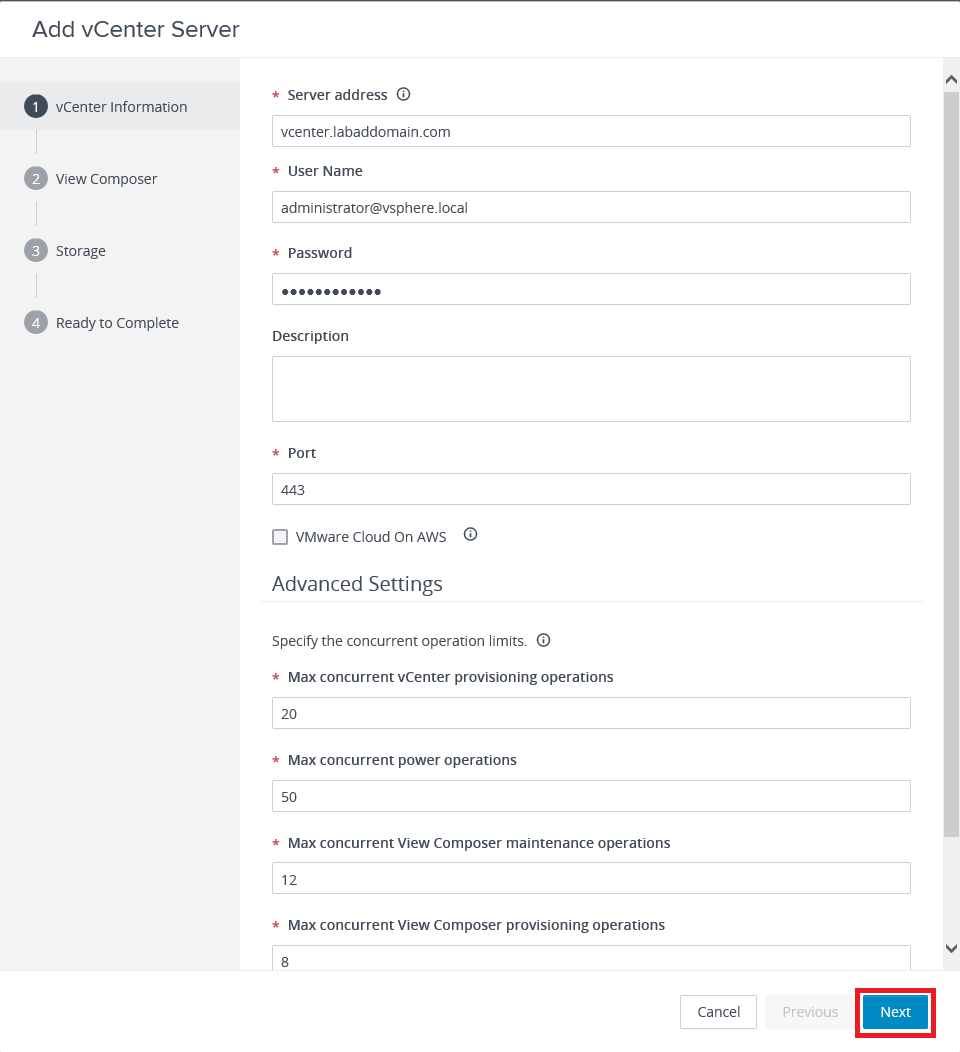This screenshot has height=1052, width=960.
Task: Click the step 3 number circle icon
Action: coord(36,251)
